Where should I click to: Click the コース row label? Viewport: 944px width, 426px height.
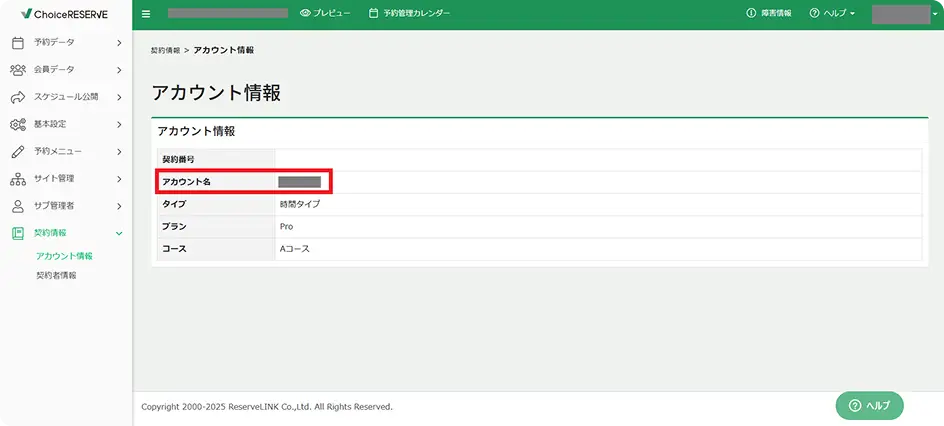coord(174,248)
